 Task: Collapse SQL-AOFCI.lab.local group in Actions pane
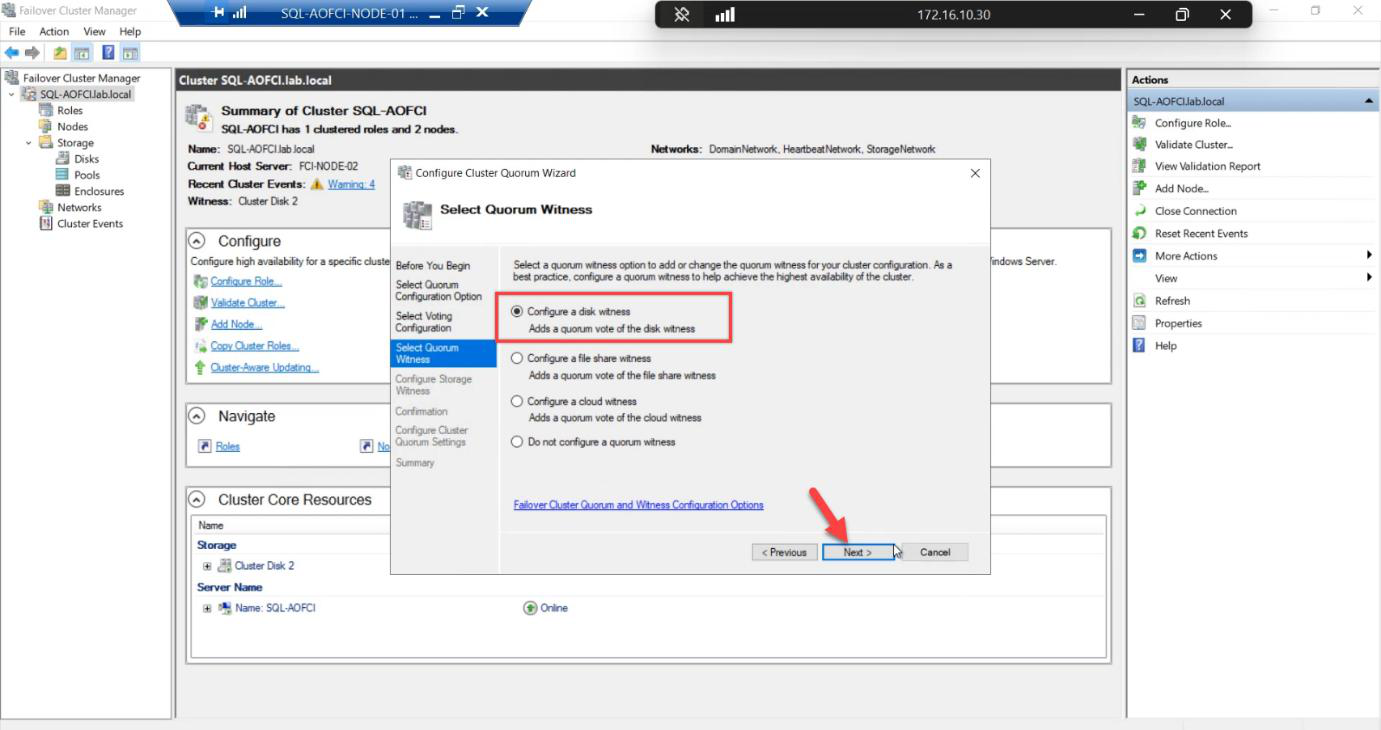(1368, 101)
